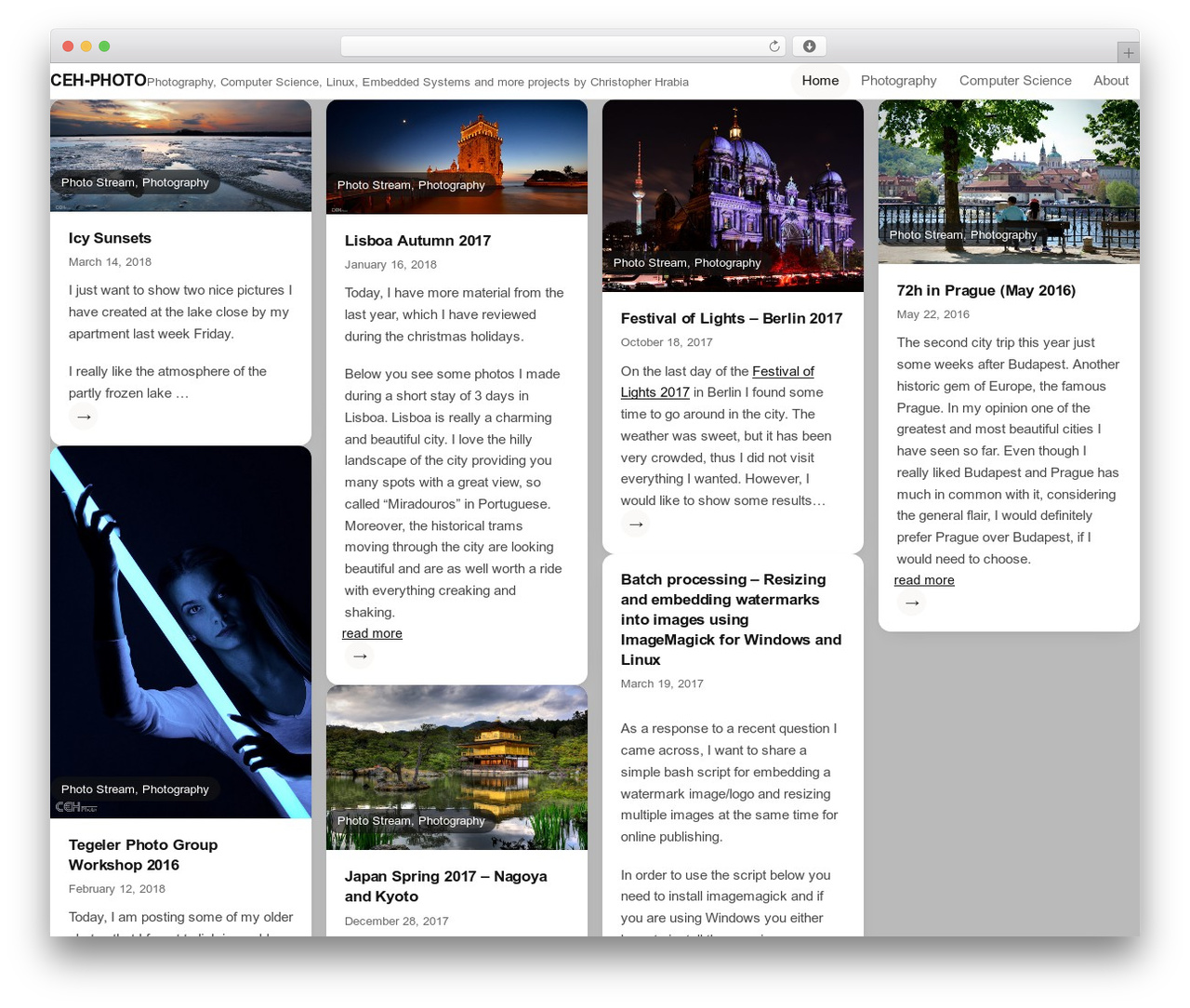The image size is (1190, 1008).
Task: Open the Japan Spring 2017 – Nagoya and Kyoto title
Action: coord(446,886)
